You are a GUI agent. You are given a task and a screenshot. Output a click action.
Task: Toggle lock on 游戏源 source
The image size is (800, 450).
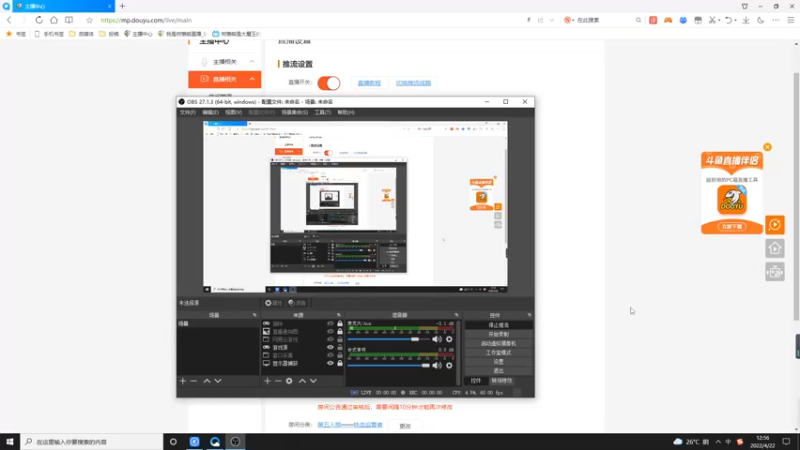pyautogui.click(x=340, y=347)
